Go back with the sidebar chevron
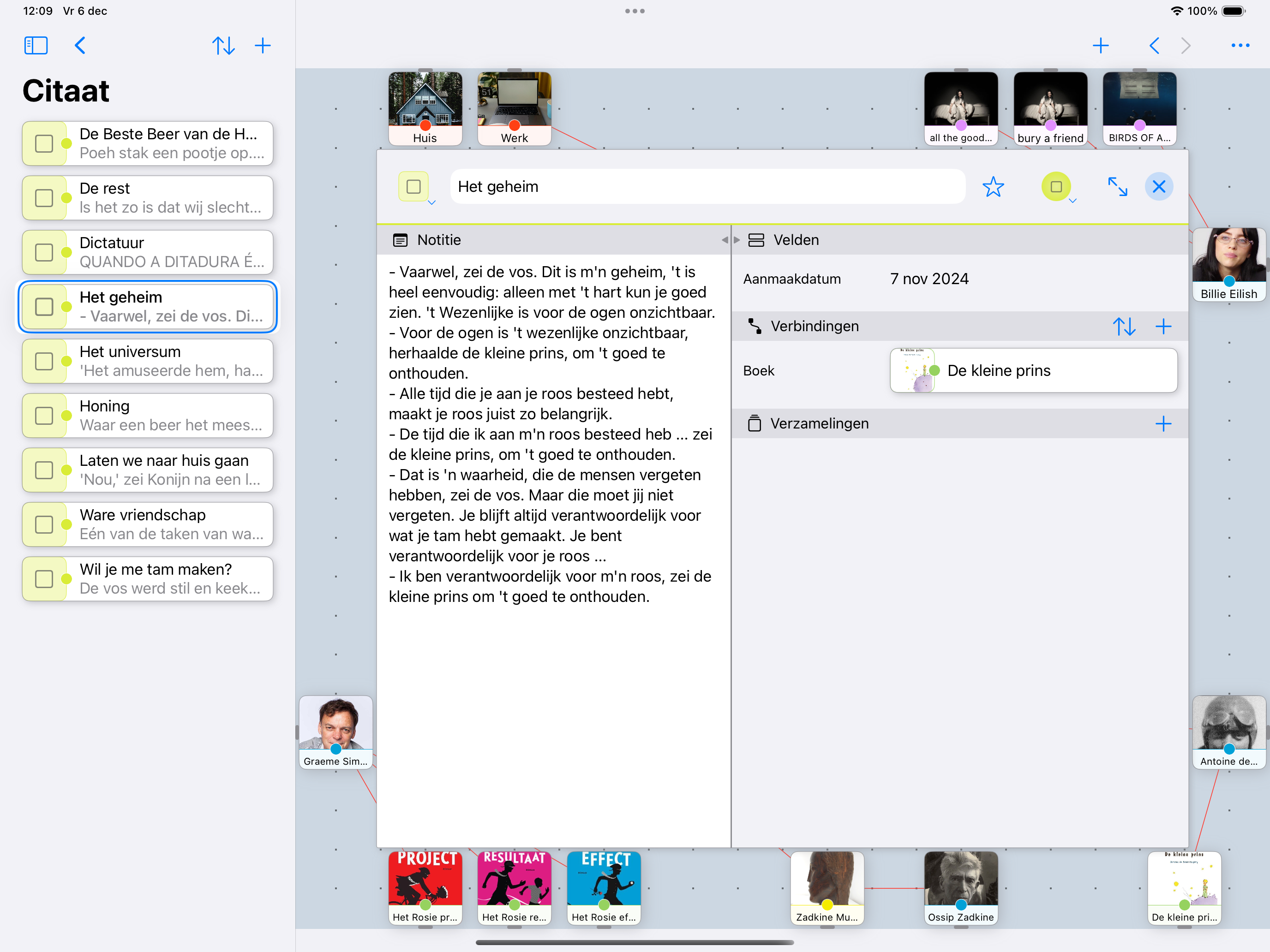This screenshot has height=952, width=1270. pyautogui.click(x=80, y=45)
